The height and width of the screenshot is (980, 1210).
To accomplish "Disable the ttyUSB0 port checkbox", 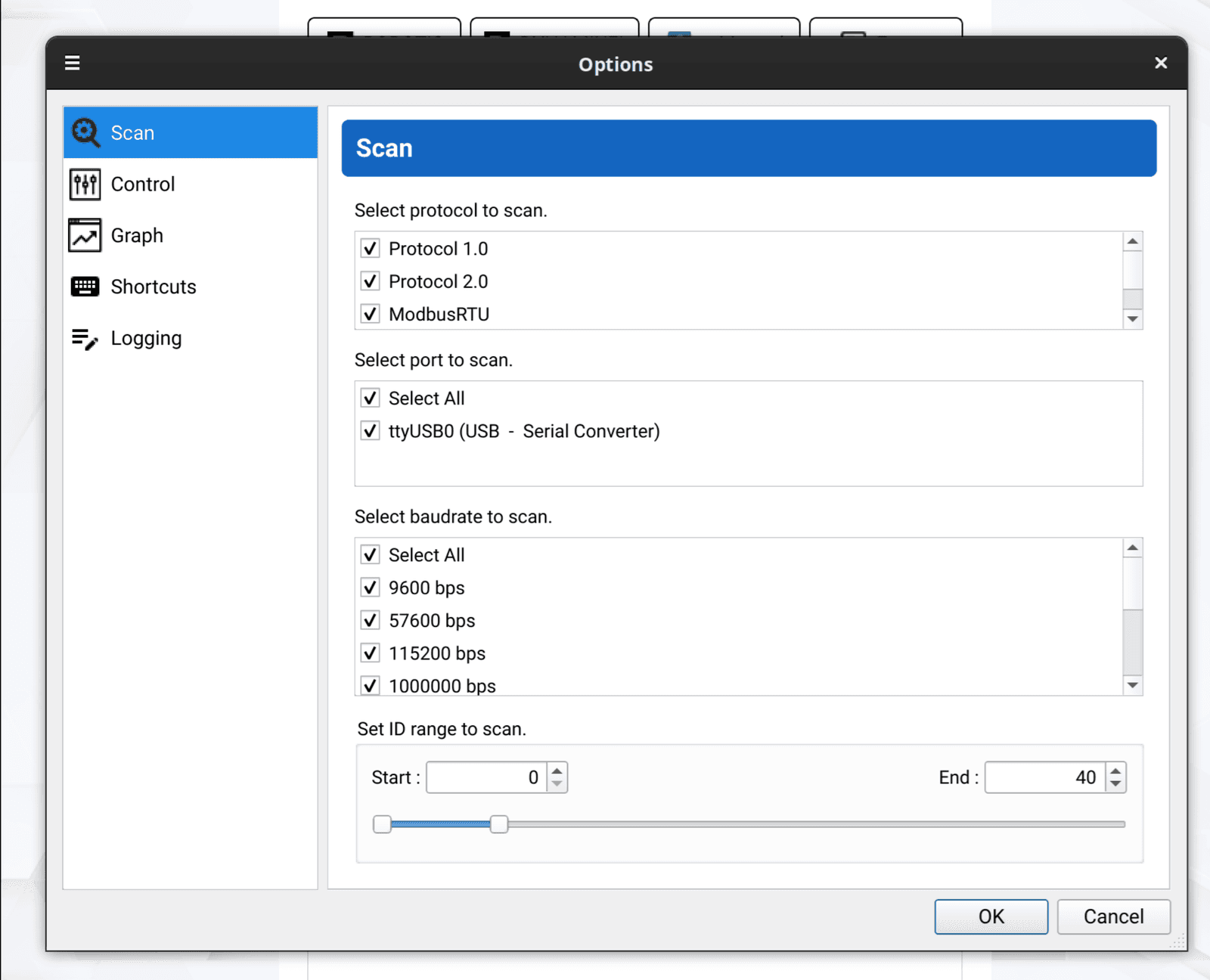I will 370,431.
